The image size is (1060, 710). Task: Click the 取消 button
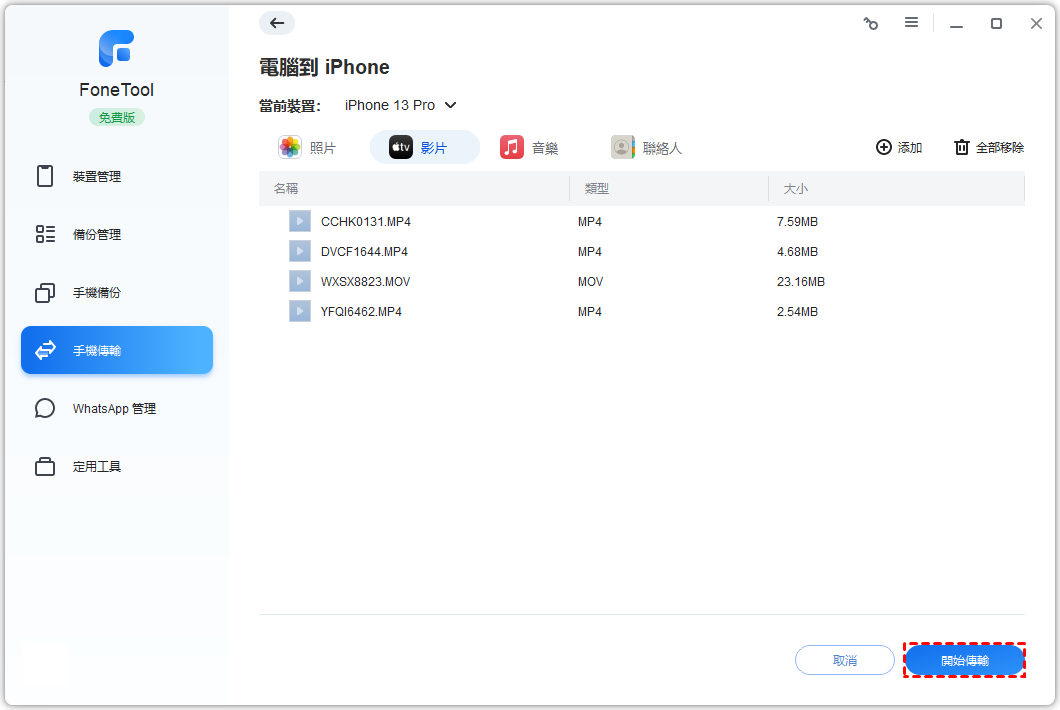[844, 660]
